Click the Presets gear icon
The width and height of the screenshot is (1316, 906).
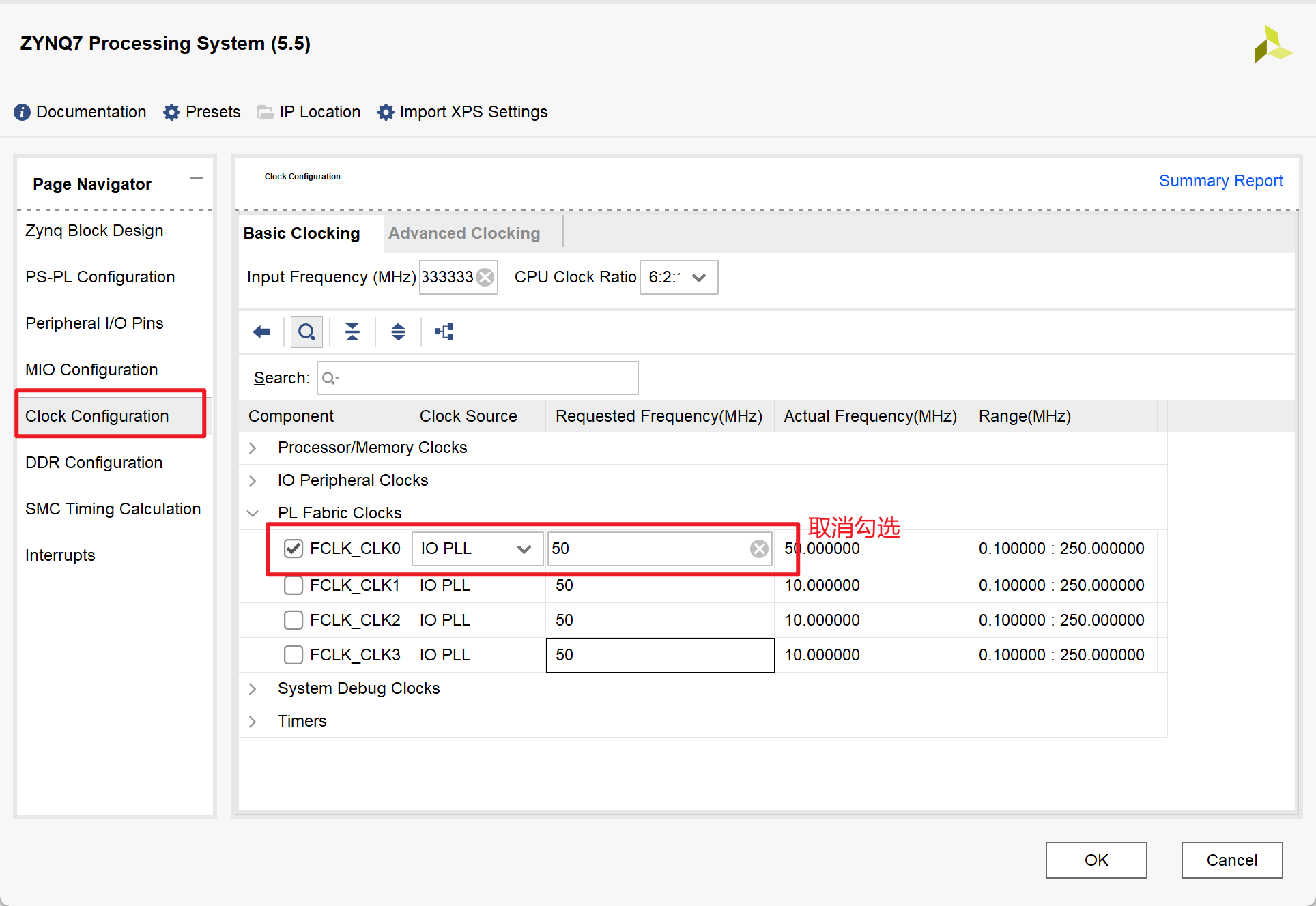[x=171, y=112]
